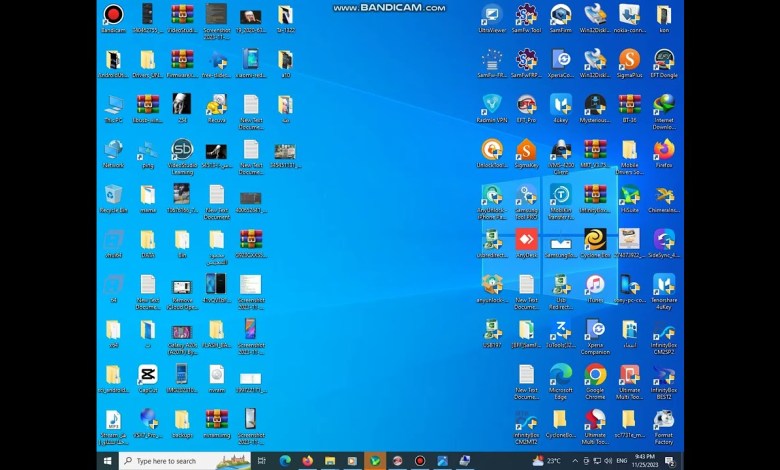Select the 'backup' folder

pos(182,424)
